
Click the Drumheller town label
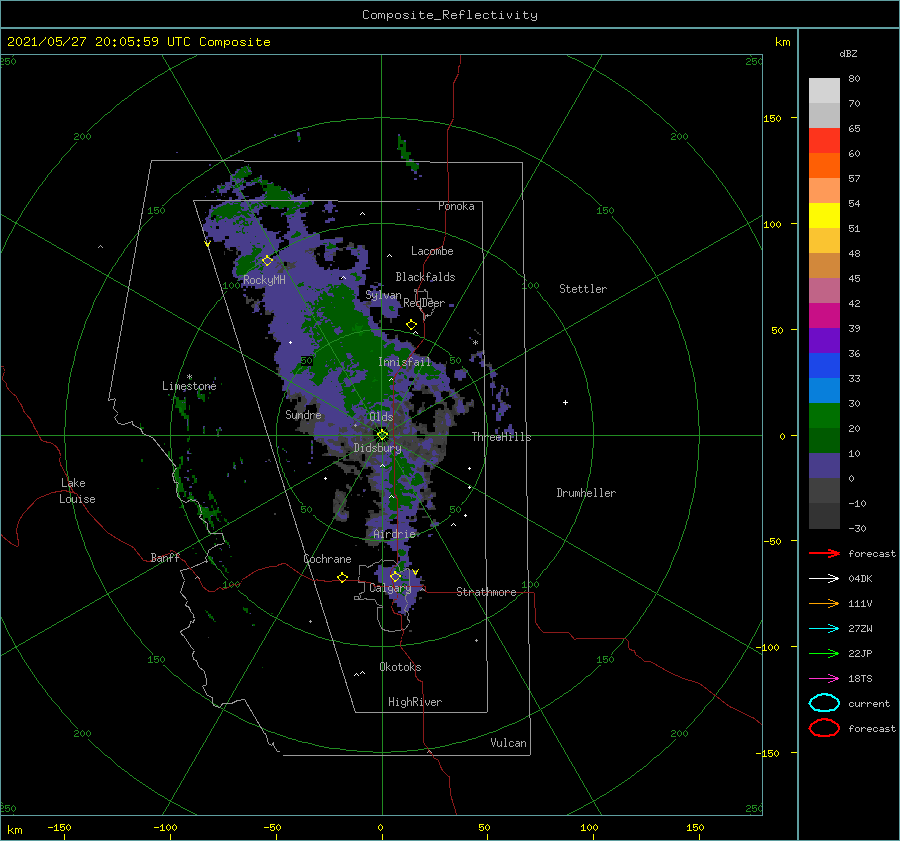coord(586,493)
